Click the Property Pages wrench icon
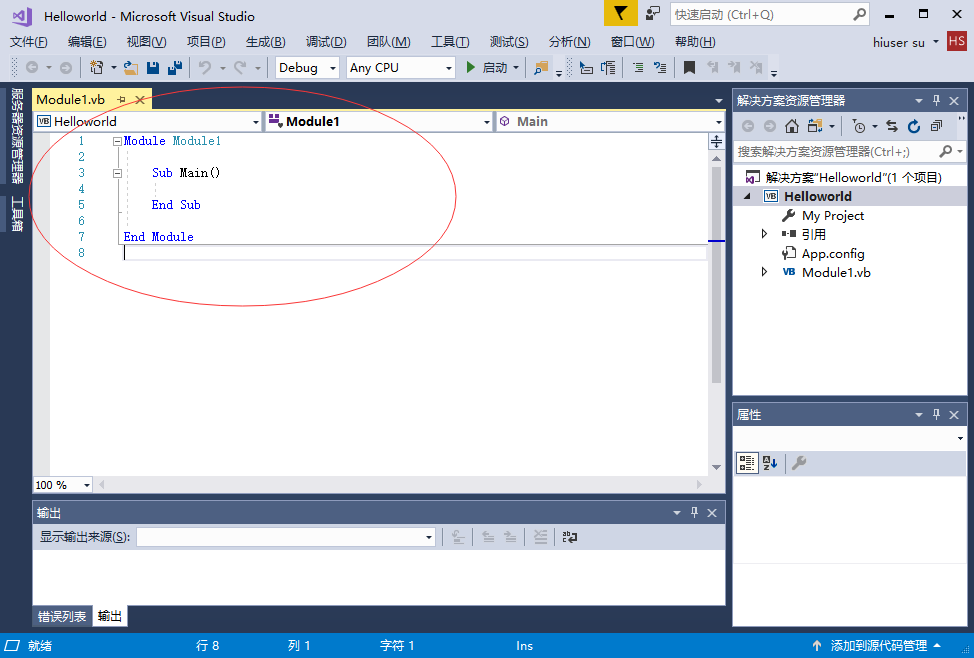 coord(799,463)
